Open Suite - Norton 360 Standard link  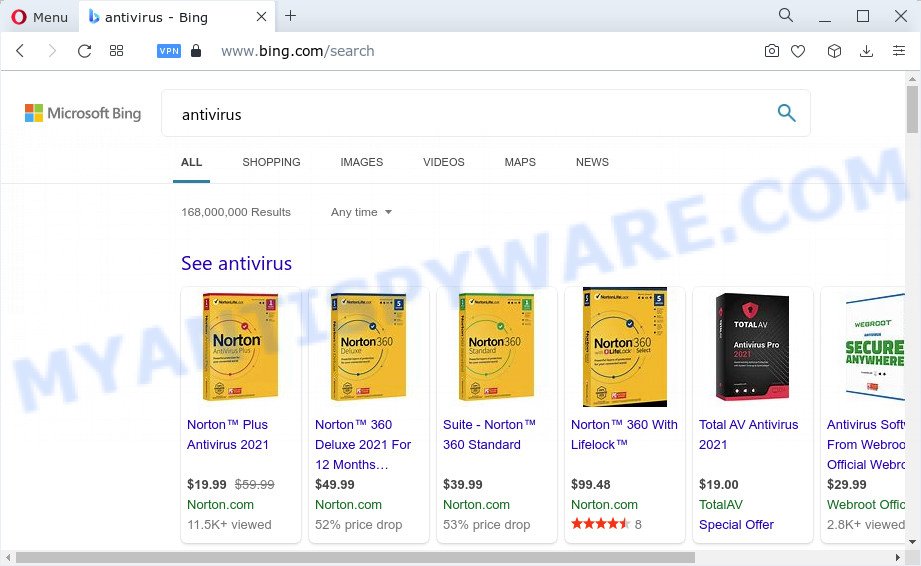pos(489,434)
